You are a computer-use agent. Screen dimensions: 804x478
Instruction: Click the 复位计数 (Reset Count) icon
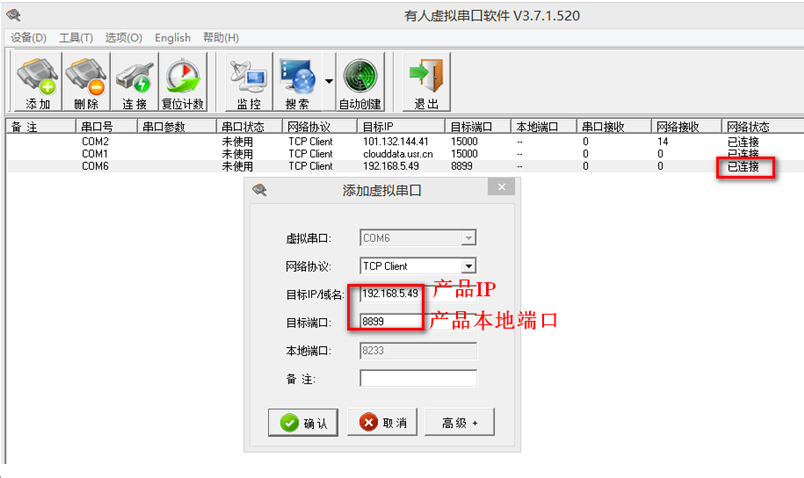point(183,82)
